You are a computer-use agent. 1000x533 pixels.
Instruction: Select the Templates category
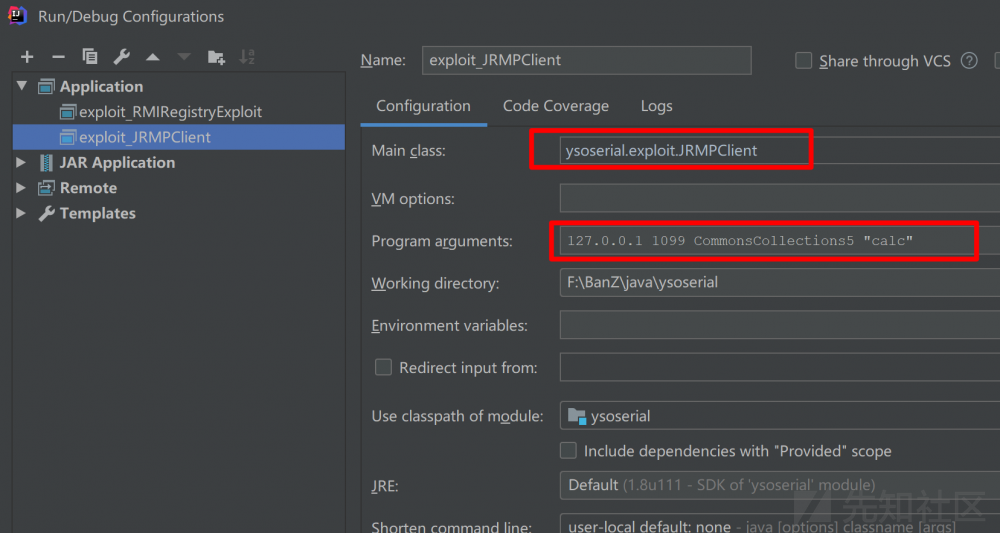pyautogui.click(x=98, y=214)
